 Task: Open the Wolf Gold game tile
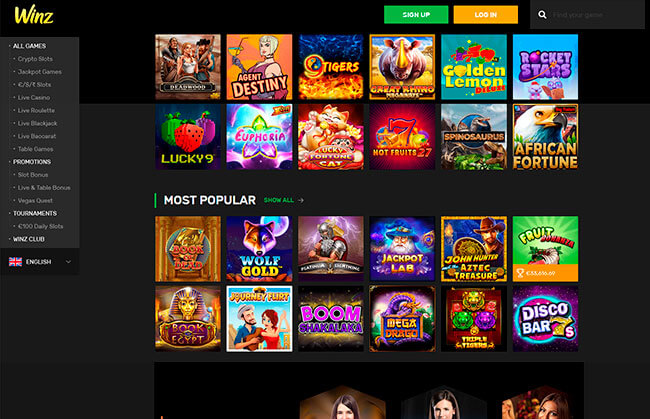(x=260, y=249)
